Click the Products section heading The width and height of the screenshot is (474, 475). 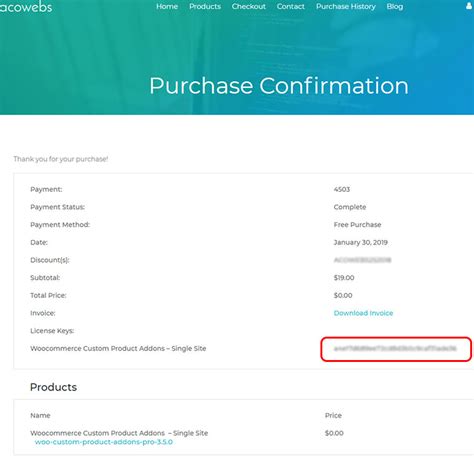(53, 387)
